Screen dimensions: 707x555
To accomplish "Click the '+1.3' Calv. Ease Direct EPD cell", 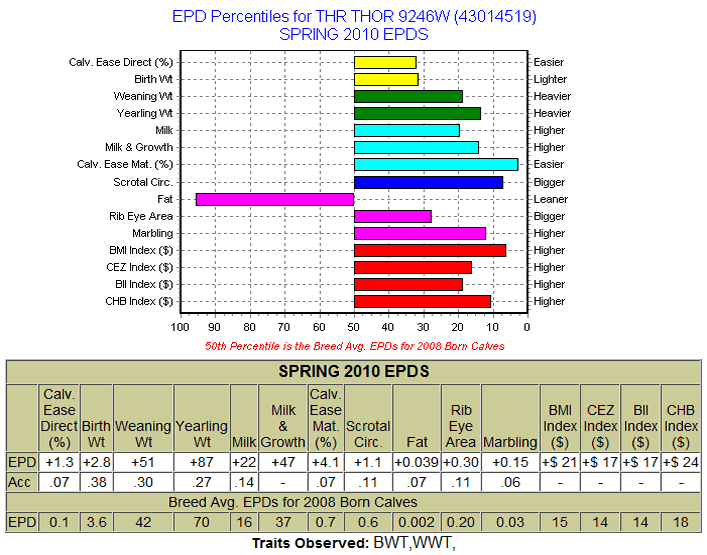I will click(x=59, y=462).
